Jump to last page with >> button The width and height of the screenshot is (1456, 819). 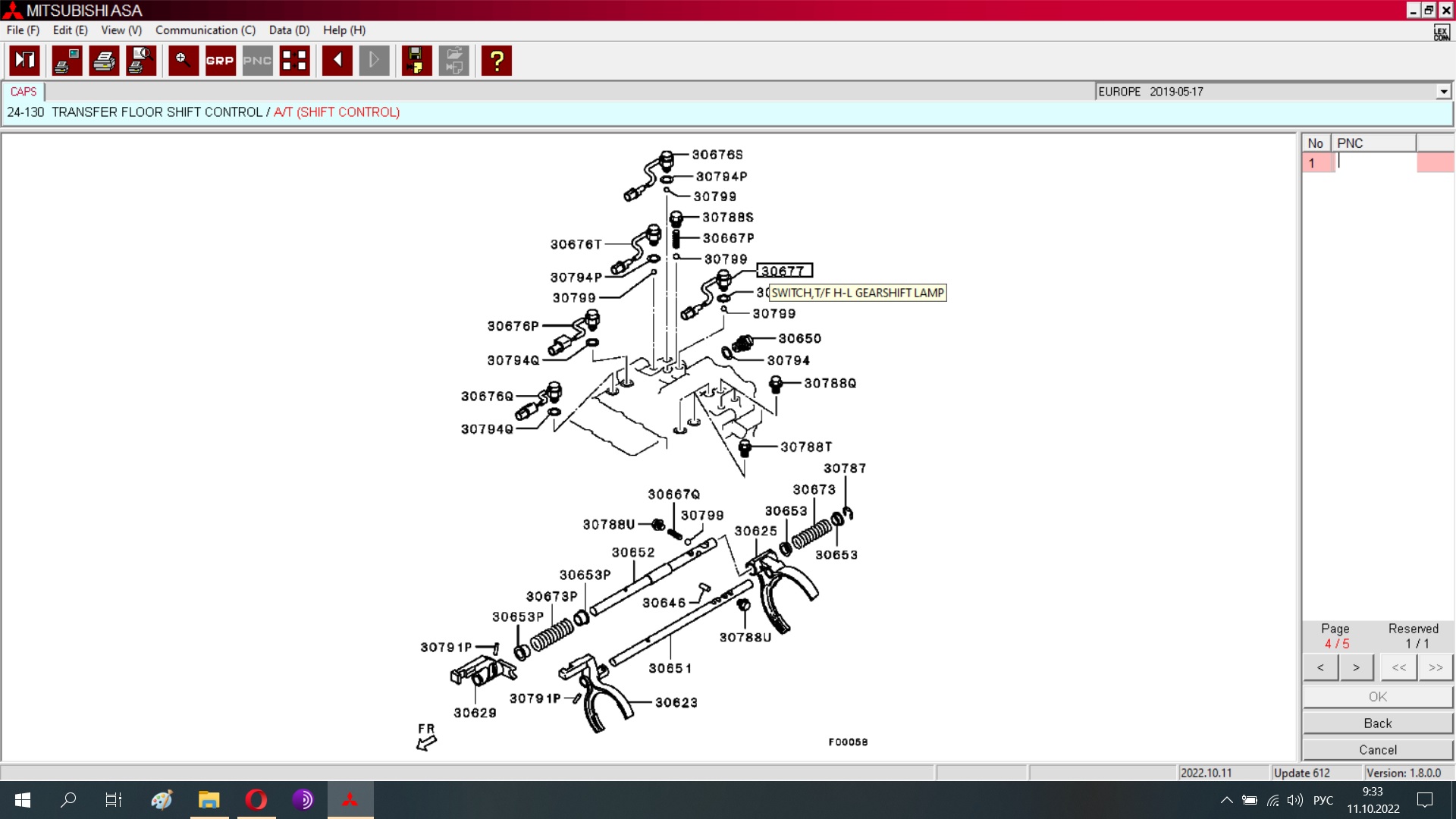pyautogui.click(x=1435, y=667)
